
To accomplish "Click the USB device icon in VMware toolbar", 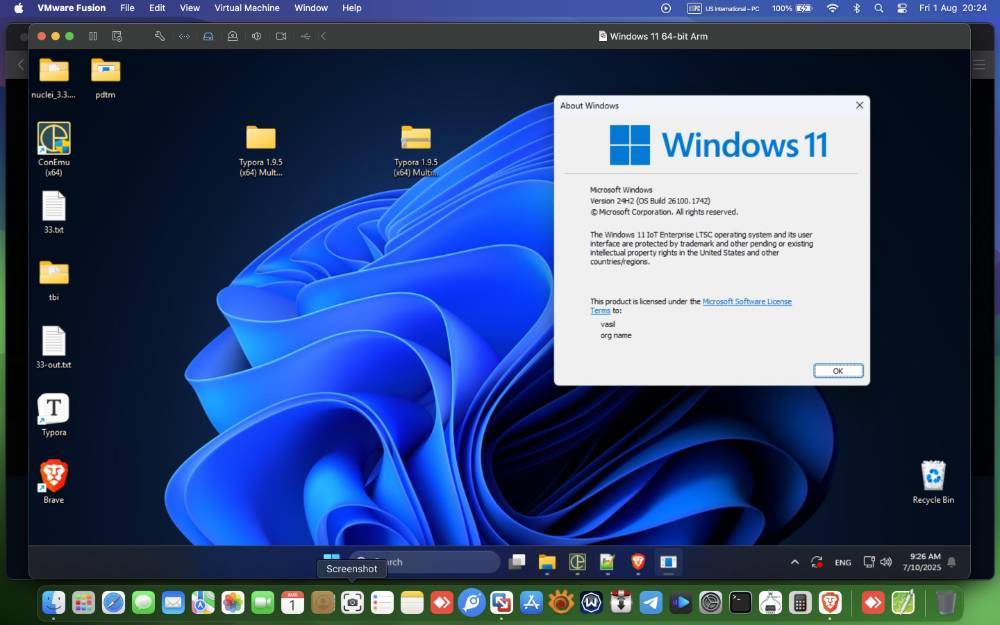I will pos(305,36).
